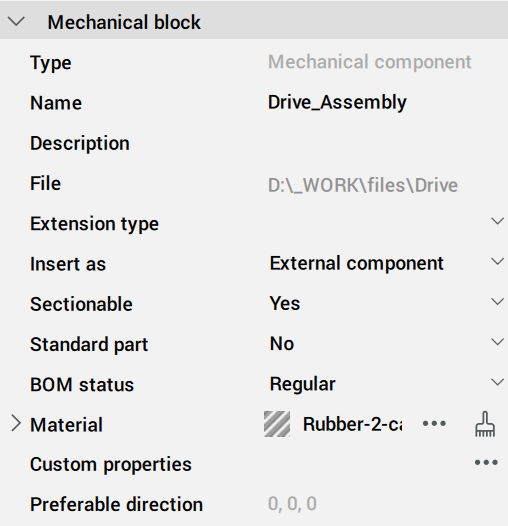Select the Regular BOM status value
This screenshot has width=508, height=526.
(x=302, y=384)
